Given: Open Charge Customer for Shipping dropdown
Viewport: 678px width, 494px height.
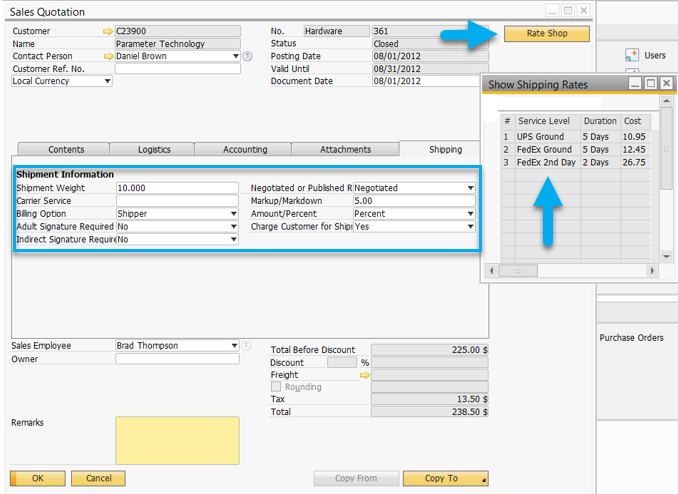Looking at the screenshot, I should pos(470,227).
